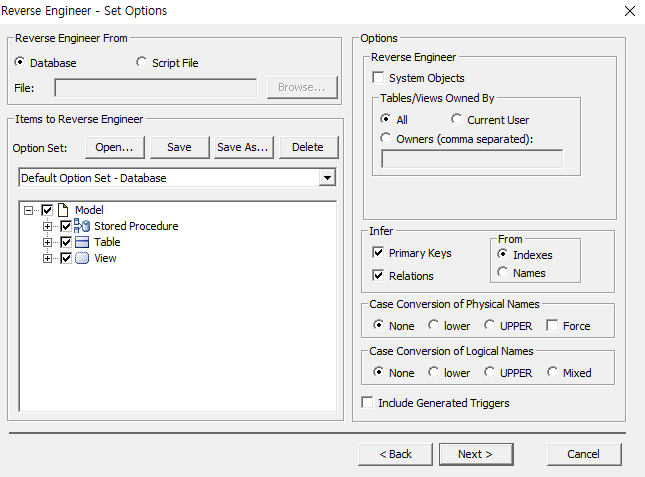Uncheck the Table checkbox in tree
Screen dimensions: 645x477
click(66, 242)
